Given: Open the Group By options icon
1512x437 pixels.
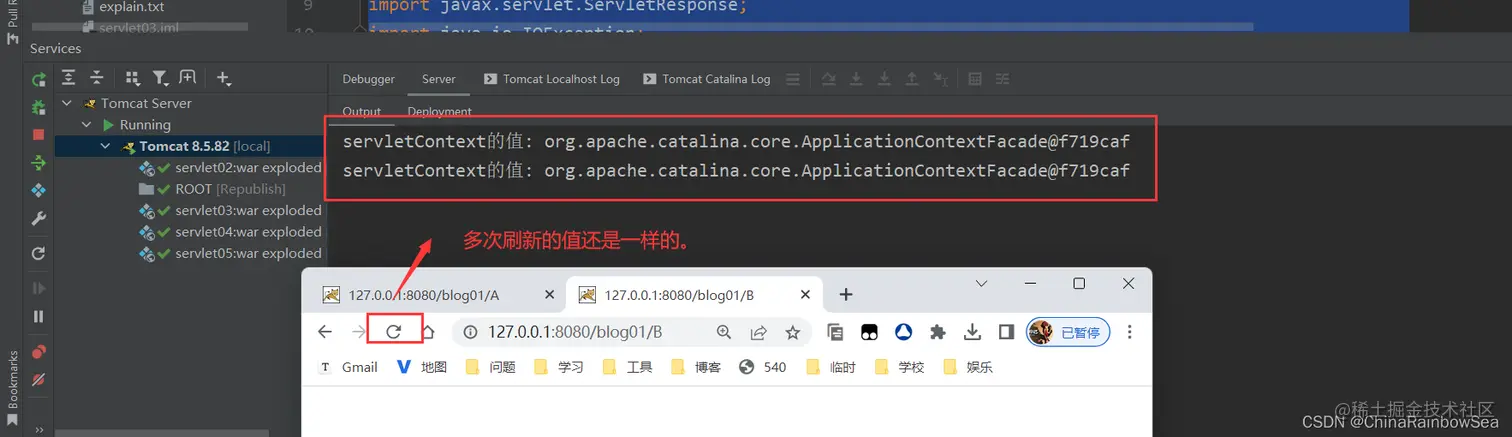Looking at the screenshot, I should pos(133,77).
